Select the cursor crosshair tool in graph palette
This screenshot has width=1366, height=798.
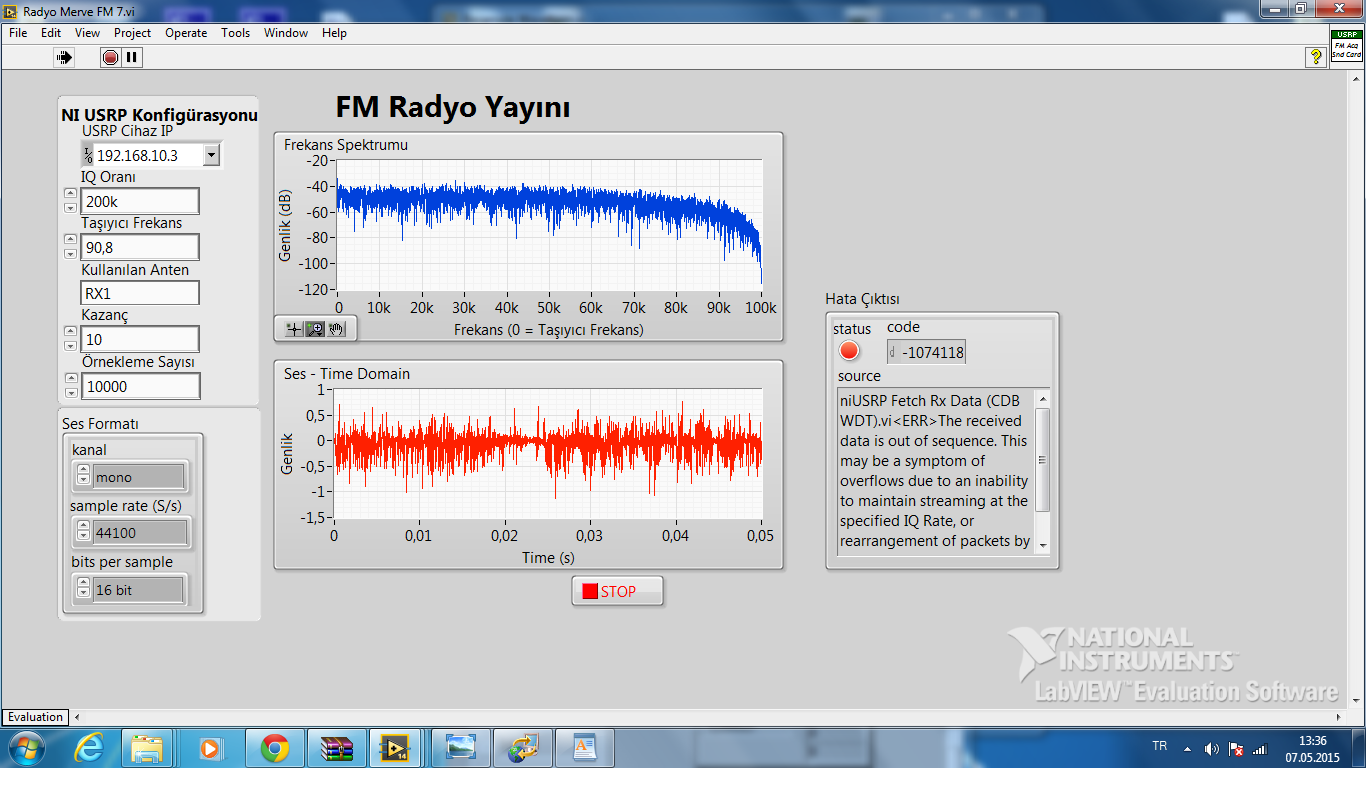click(294, 328)
